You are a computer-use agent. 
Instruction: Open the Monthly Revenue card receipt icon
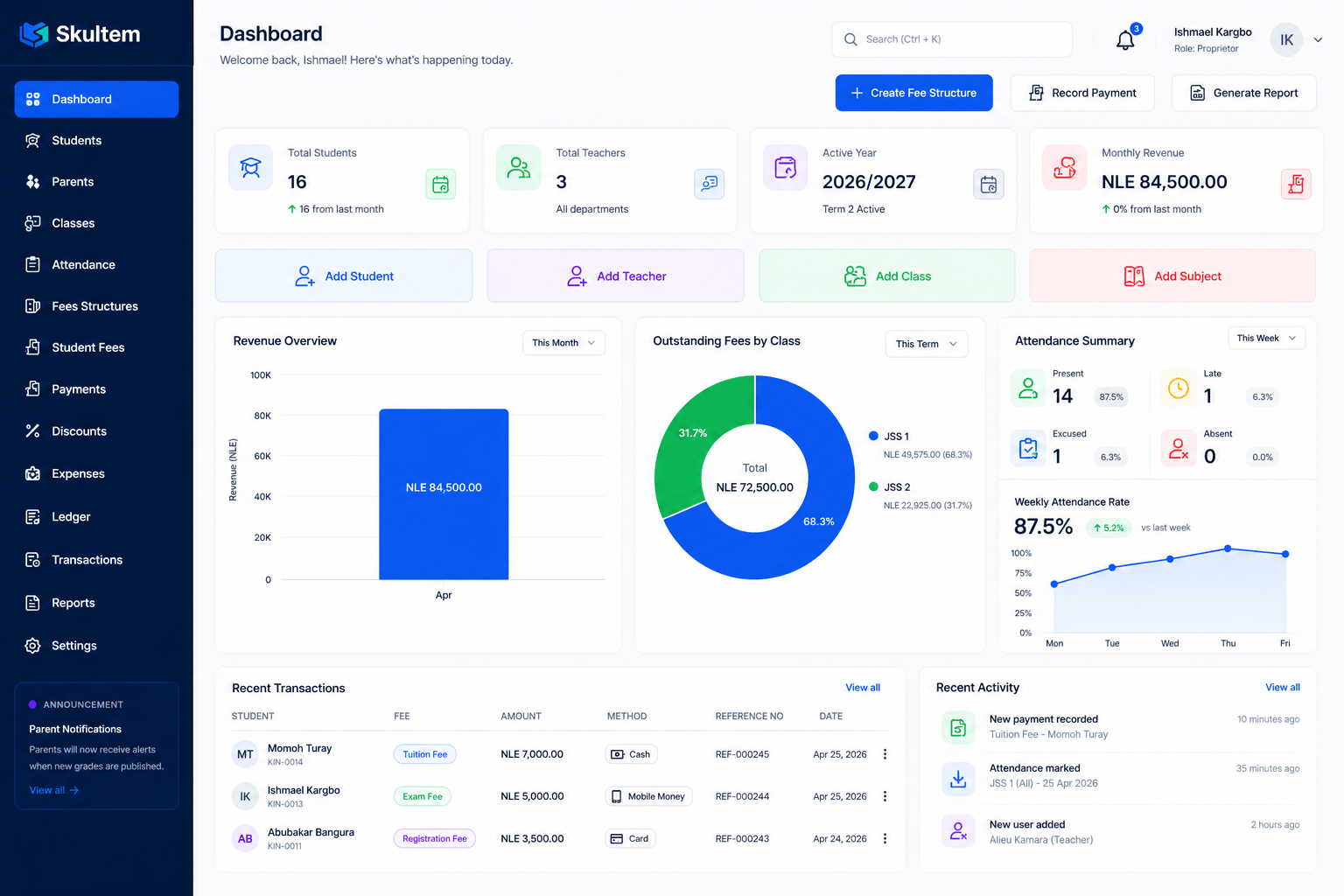1296,185
